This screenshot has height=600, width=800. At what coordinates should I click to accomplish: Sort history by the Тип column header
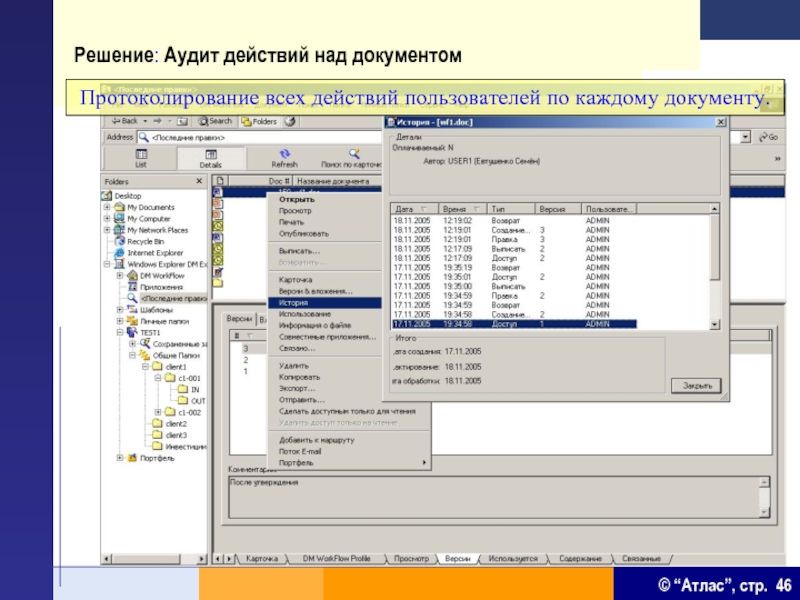[498, 209]
